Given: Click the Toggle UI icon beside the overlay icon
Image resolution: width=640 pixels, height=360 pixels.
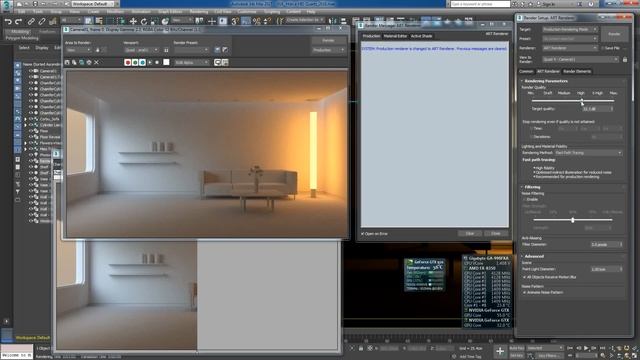Looking at the screenshot, I should (225, 62).
